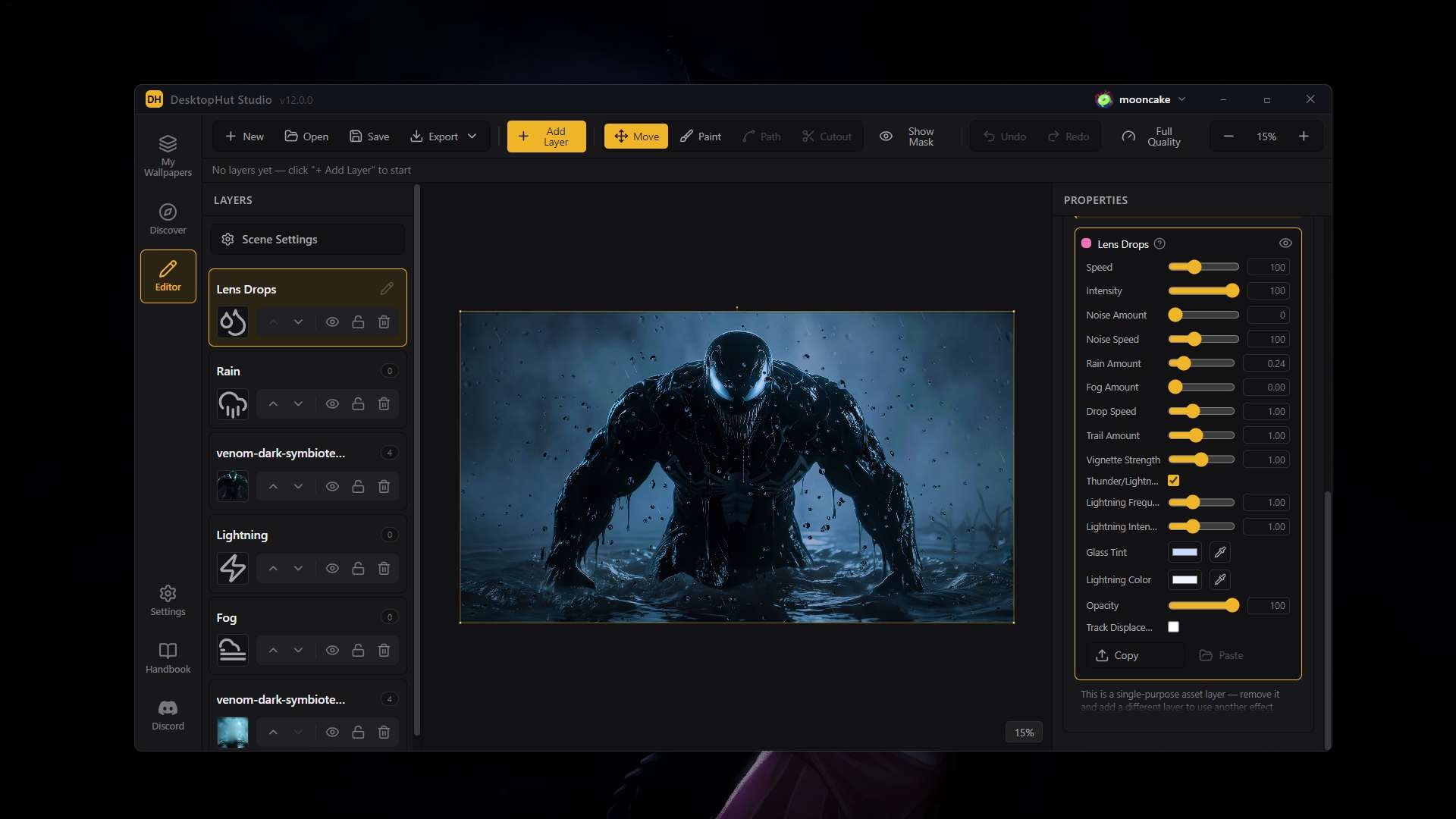1456x819 pixels.
Task: Zoom in with plus icon
Action: [1304, 136]
